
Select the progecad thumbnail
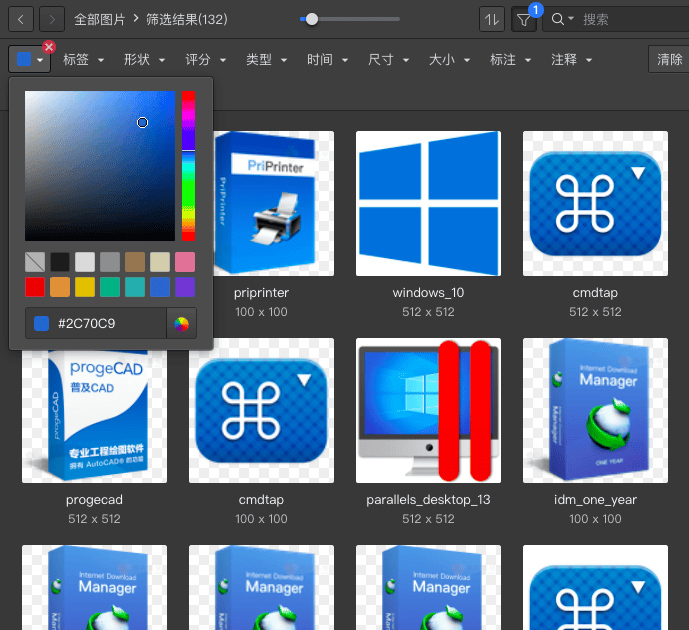[x=94, y=416]
